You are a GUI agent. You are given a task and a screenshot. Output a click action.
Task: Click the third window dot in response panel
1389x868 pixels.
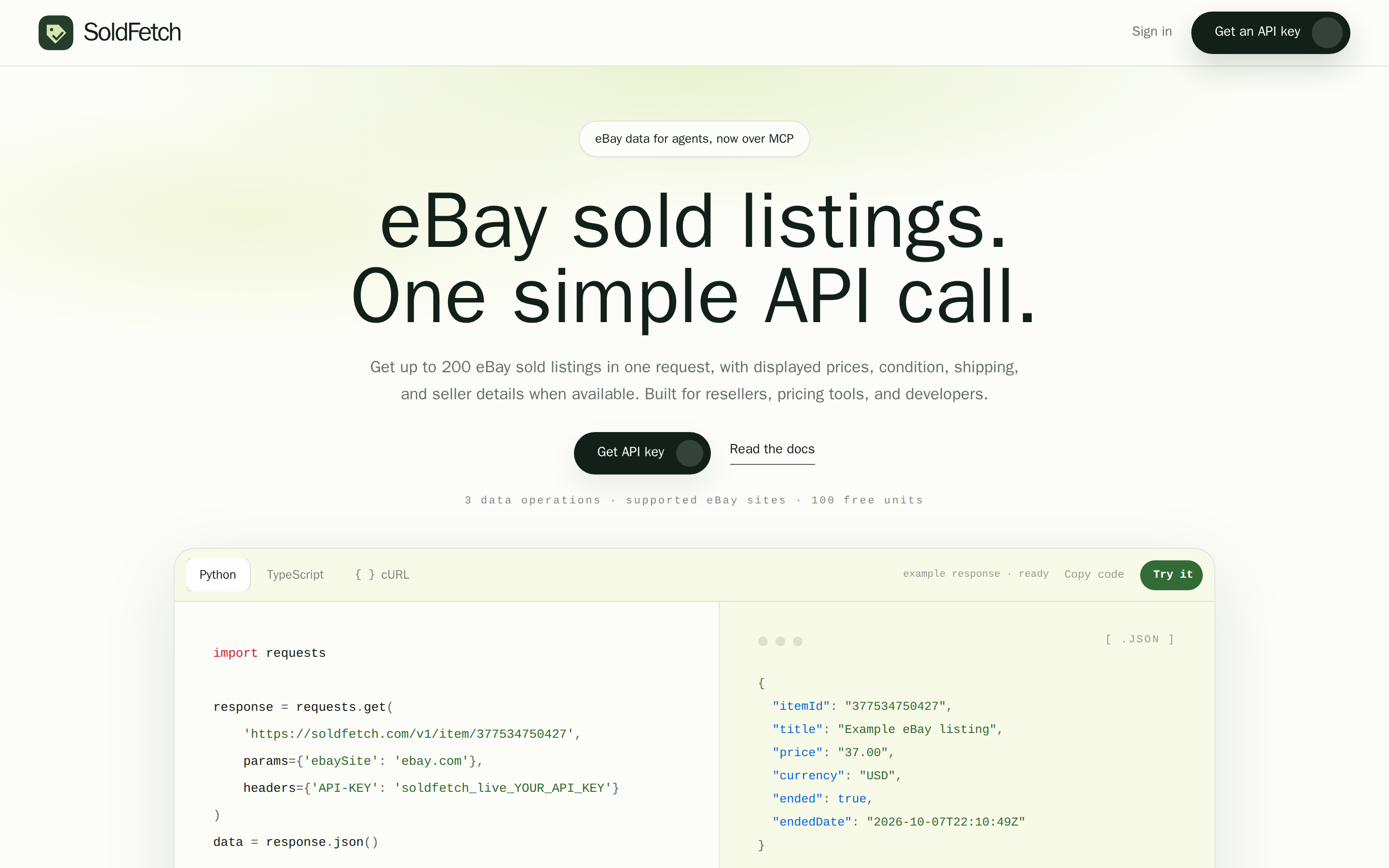(797, 641)
